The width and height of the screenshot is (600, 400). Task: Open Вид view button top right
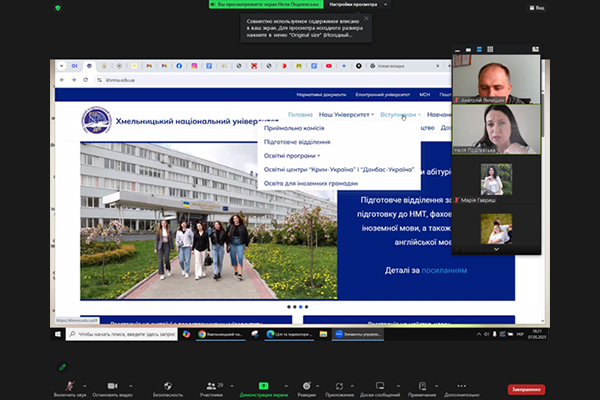click(537, 8)
